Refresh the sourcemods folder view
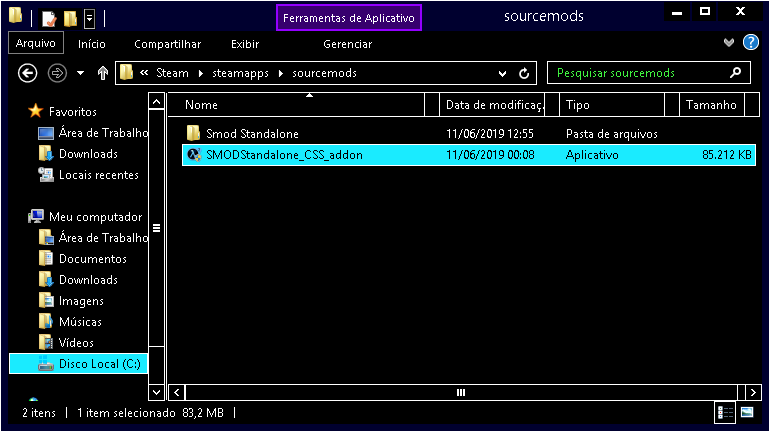Screen dimensions: 770x432 [x=524, y=74]
